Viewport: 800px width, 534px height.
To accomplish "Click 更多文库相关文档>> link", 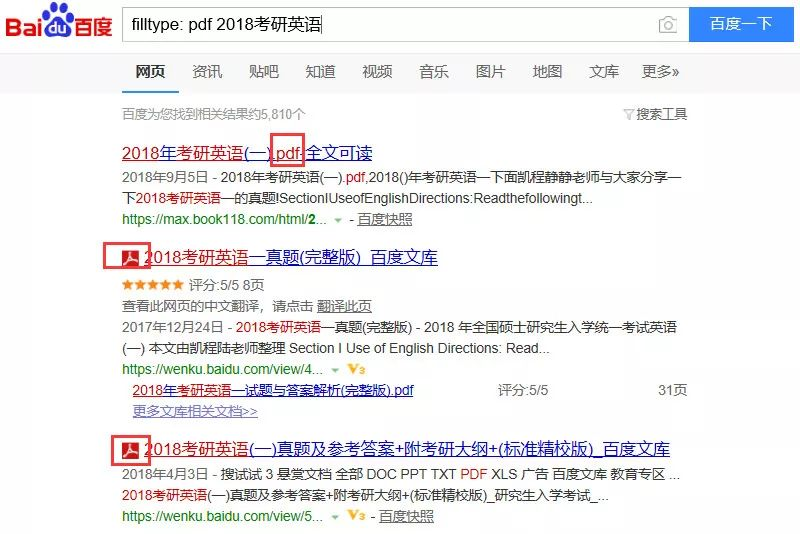I will (195, 411).
